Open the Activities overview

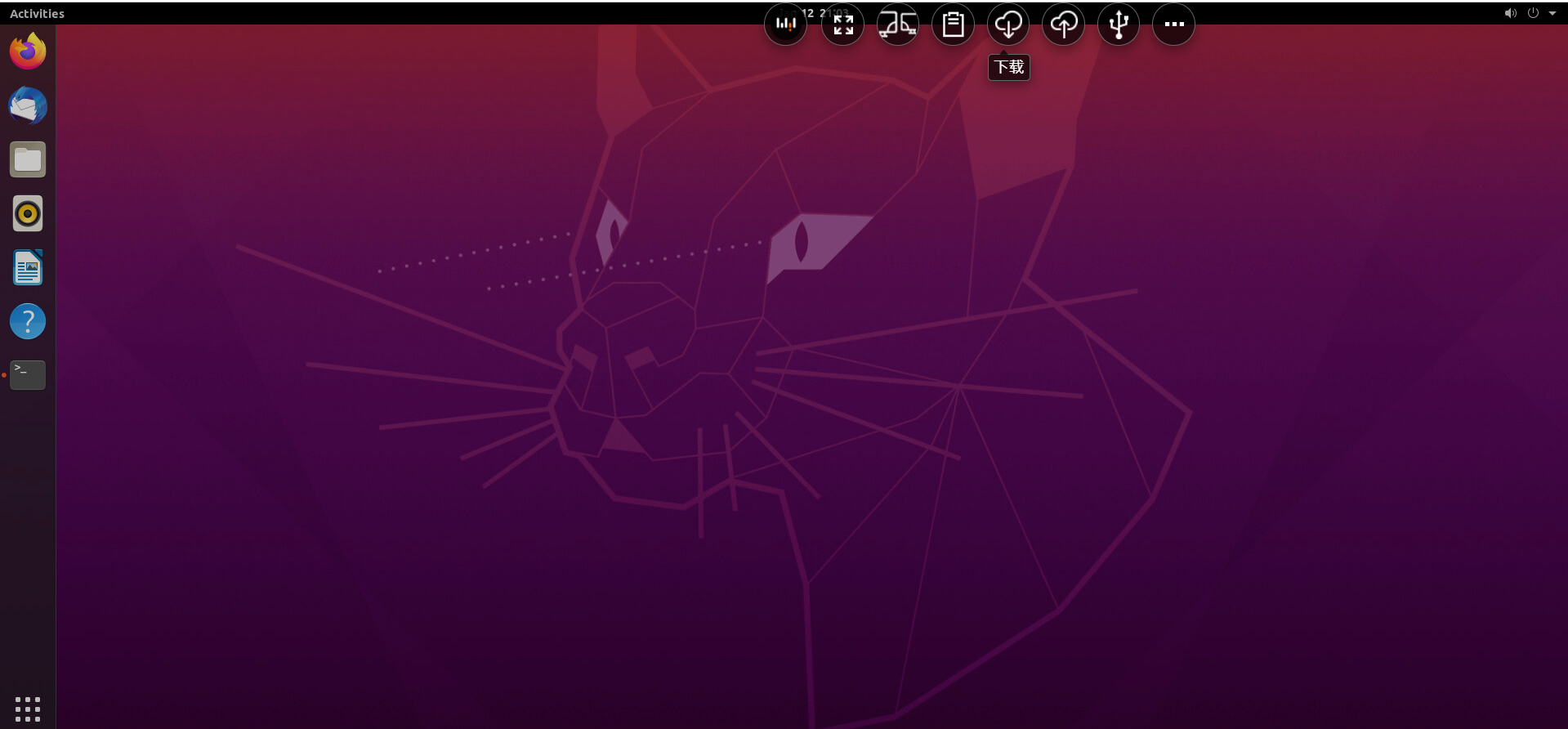tap(37, 14)
